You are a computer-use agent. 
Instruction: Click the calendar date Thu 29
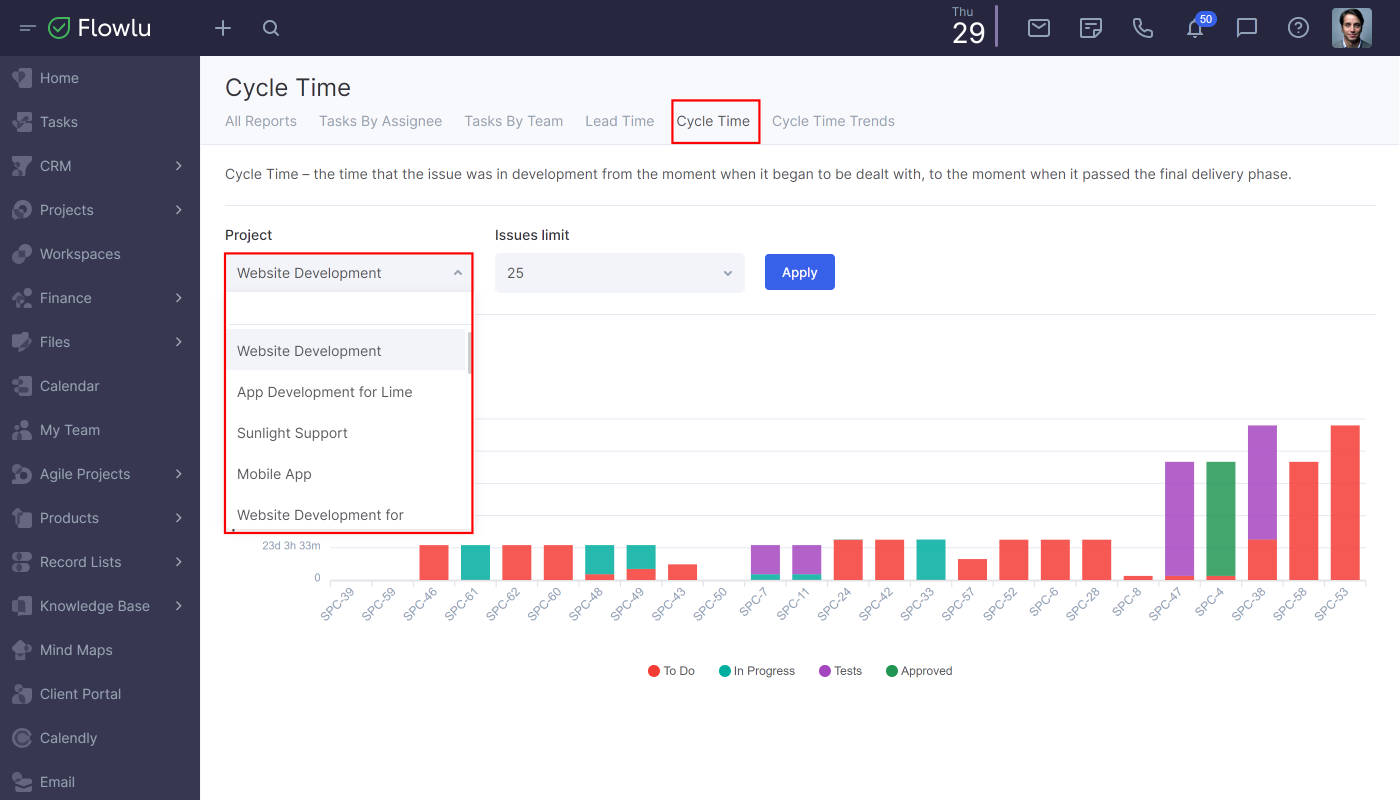point(968,26)
